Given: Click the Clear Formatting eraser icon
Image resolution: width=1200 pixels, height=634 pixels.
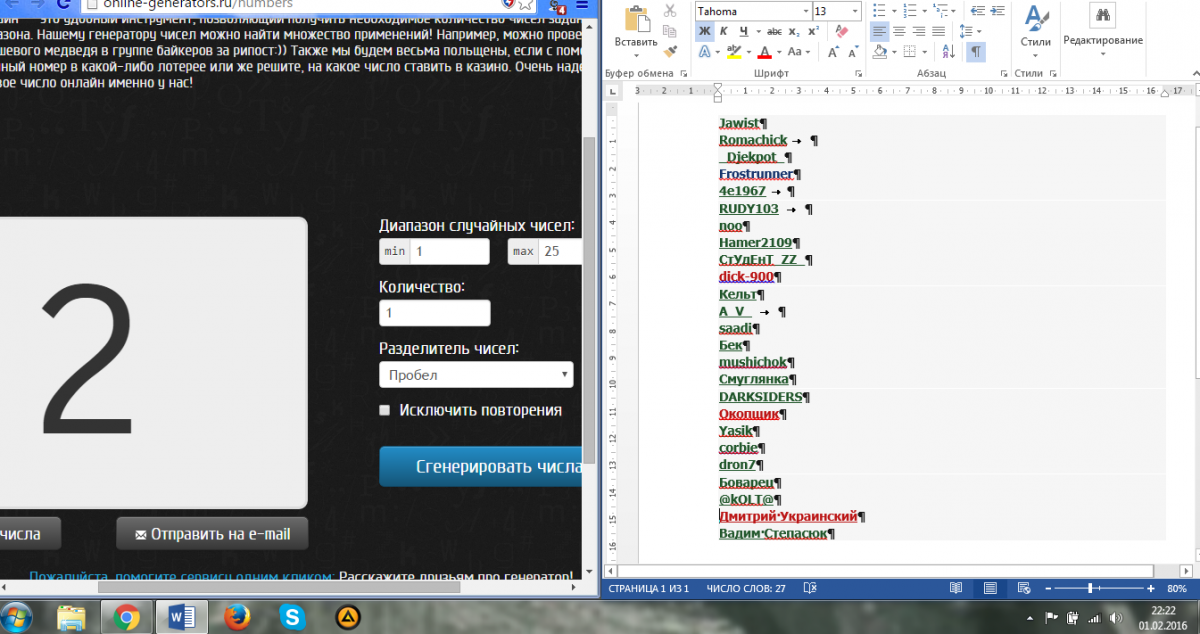Looking at the screenshot, I should tap(840, 31).
